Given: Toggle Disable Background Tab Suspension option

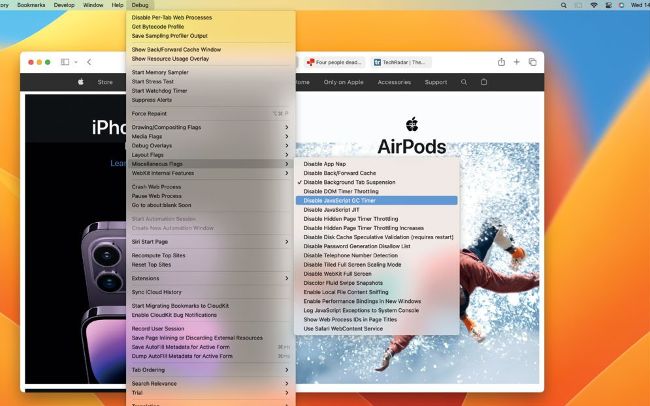Looking at the screenshot, I should point(377,182).
